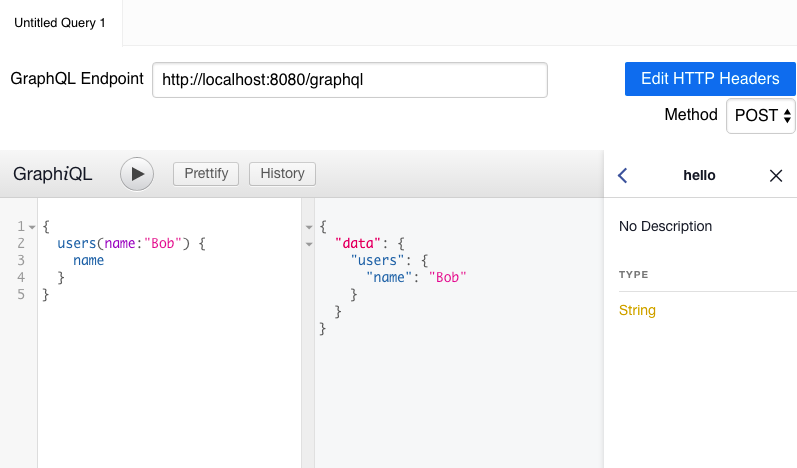Focus the GraphQL Endpoint URL field
This screenshot has height=468, width=797.
tap(349, 80)
